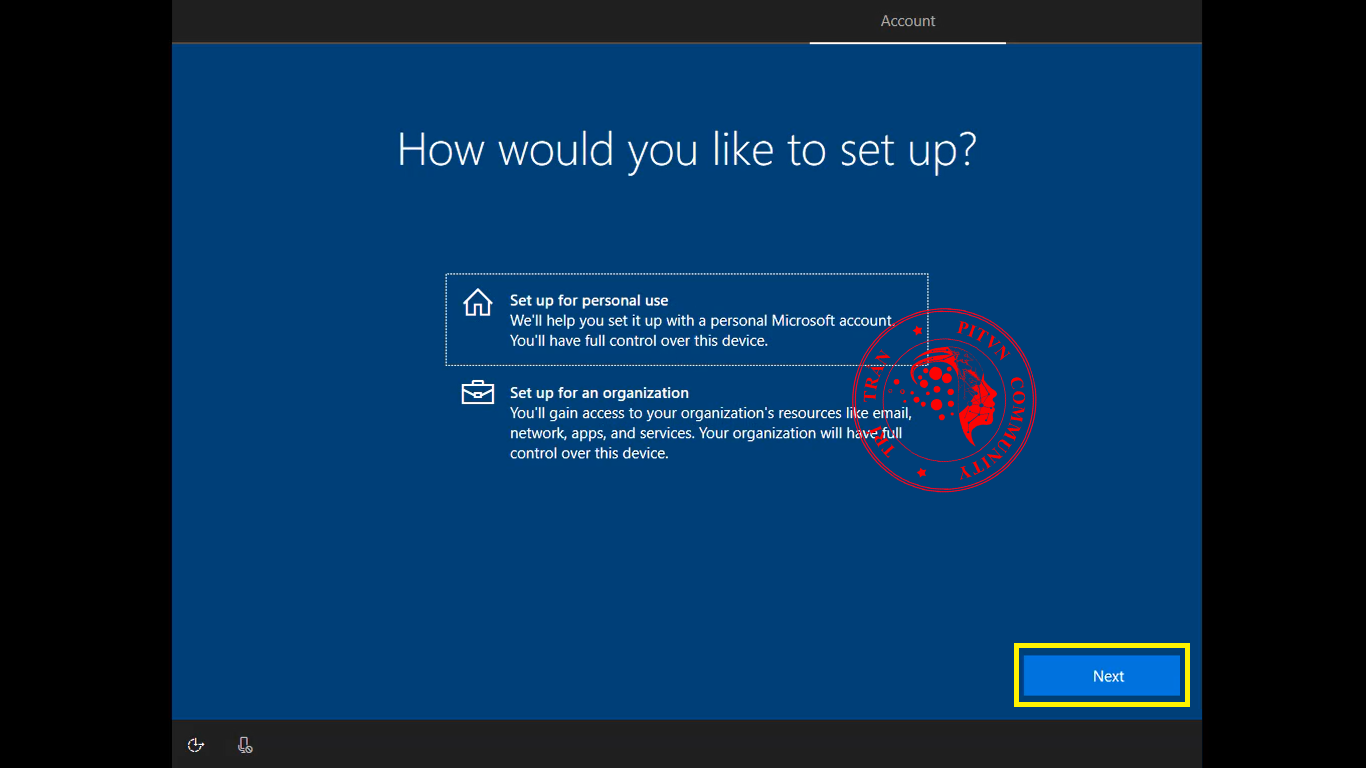
Task: Select Set up for personal use
Action: click(687, 320)
